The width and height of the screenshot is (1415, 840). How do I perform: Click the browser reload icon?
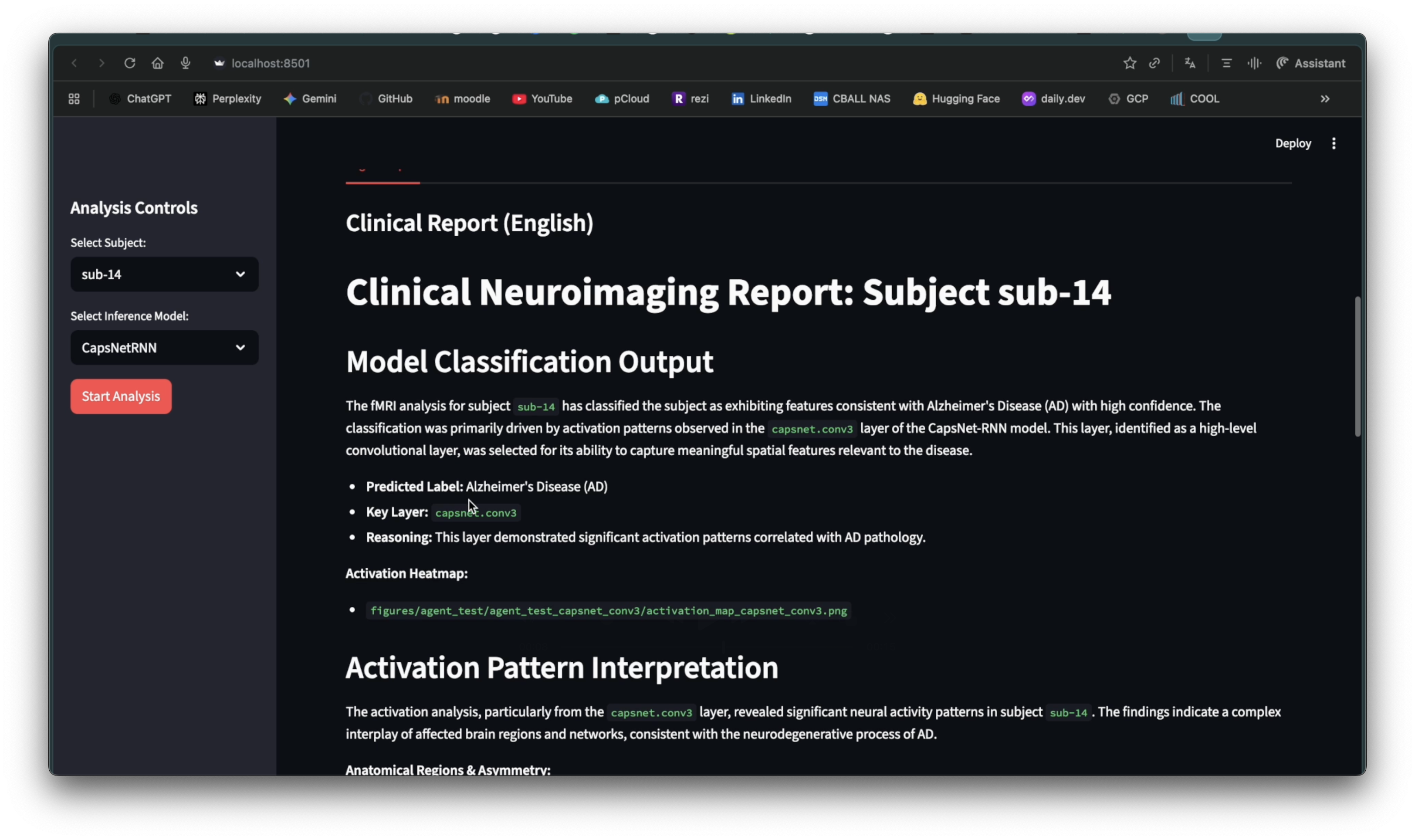[130, 64]
